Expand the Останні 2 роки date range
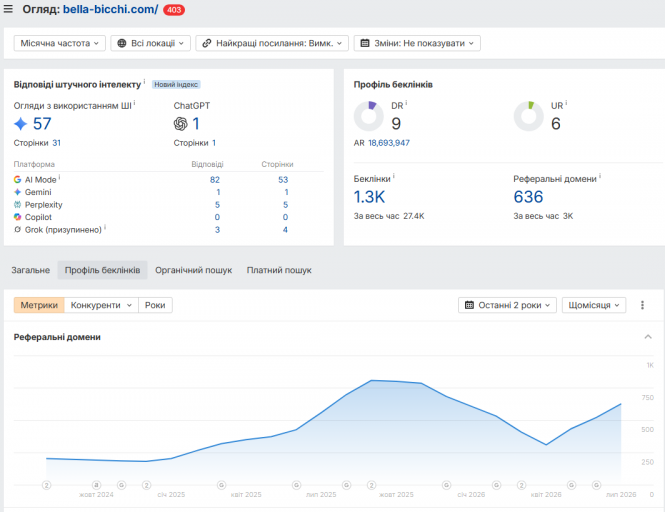Image resolution: width=665 pixels, height=512 pixels. coord(507,305)
